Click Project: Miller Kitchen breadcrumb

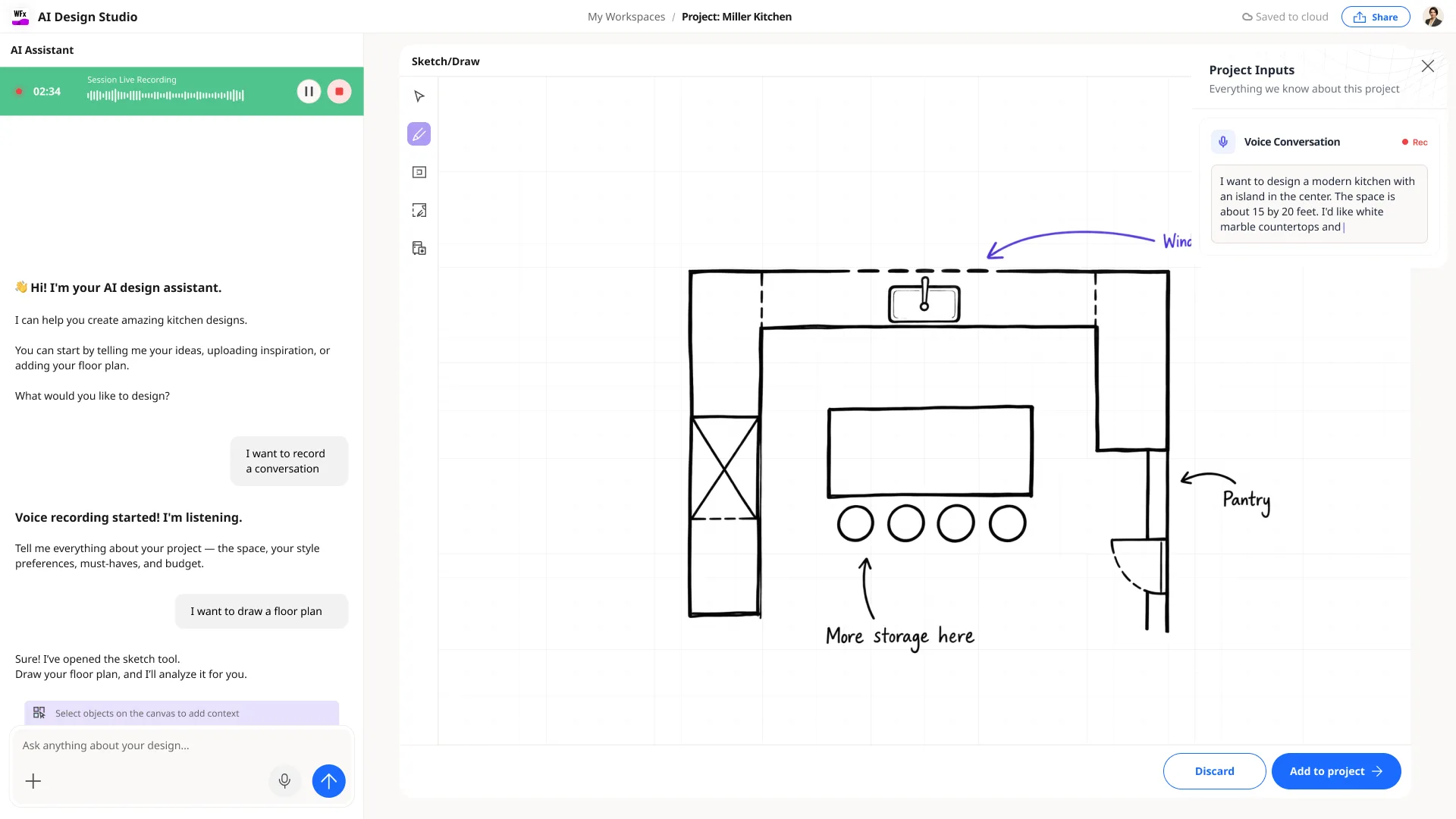tap(736, 17)
